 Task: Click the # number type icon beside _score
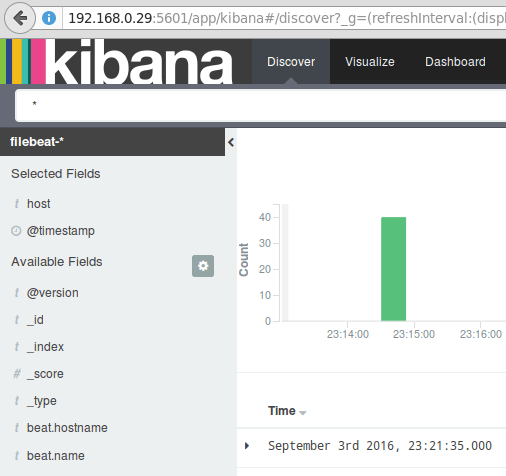(17, 374)
